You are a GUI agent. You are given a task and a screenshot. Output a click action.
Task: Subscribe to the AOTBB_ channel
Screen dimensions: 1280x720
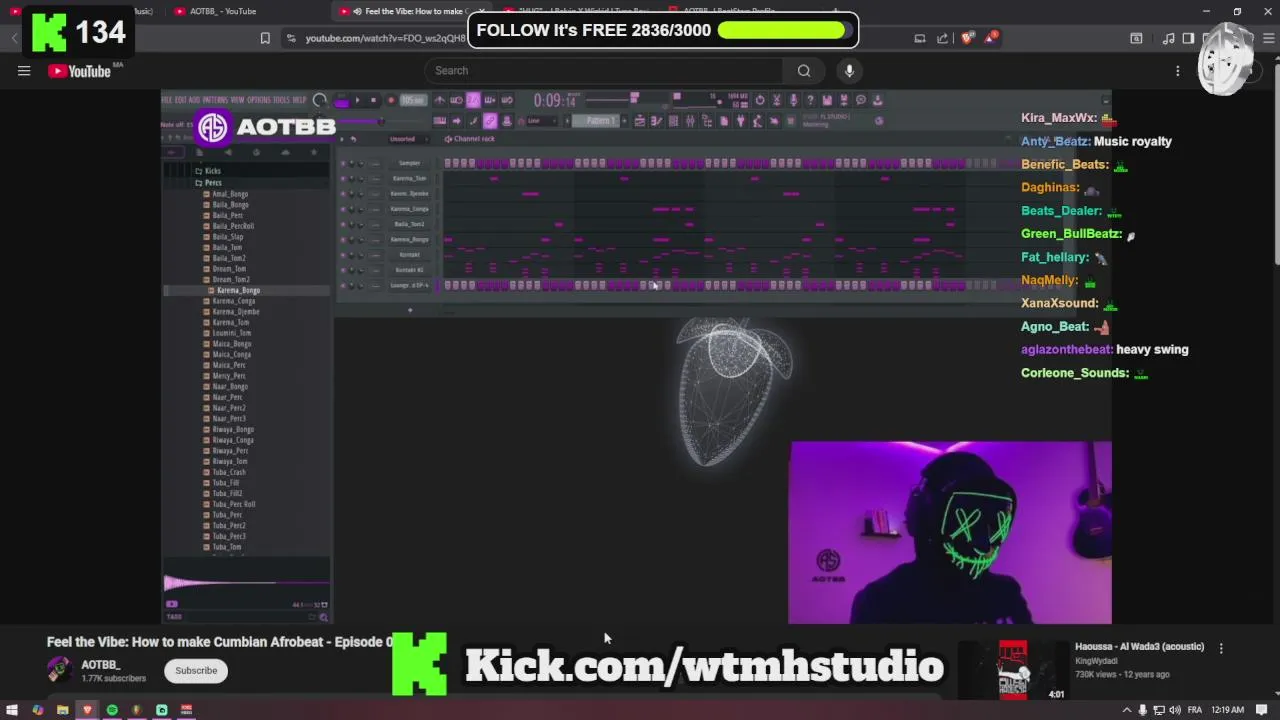tap(196, 671)
